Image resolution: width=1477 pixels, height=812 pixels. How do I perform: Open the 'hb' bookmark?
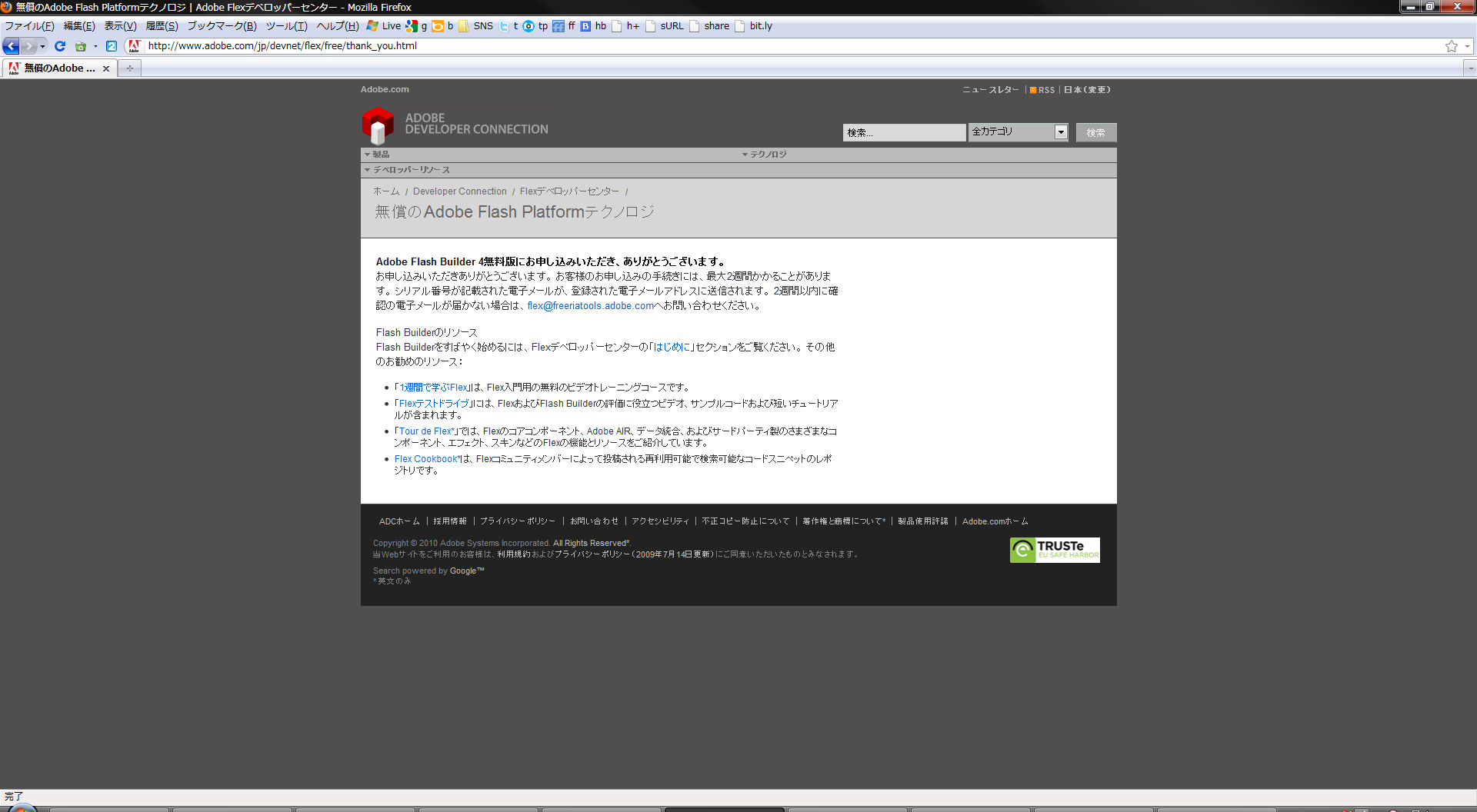pyautogui.click(x=593, y=26)
